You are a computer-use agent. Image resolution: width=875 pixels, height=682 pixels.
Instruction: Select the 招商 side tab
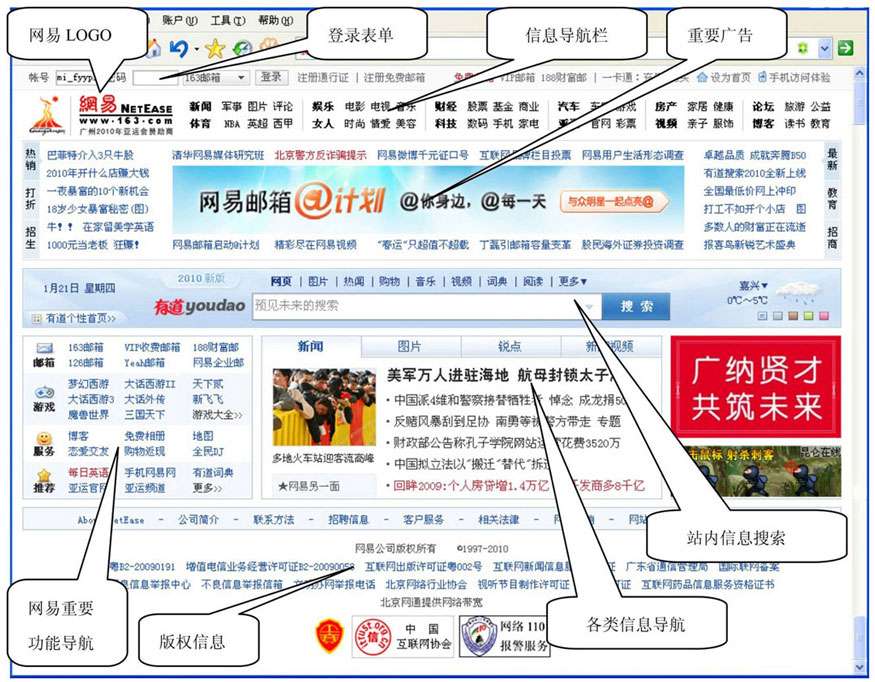click(832, 237)
